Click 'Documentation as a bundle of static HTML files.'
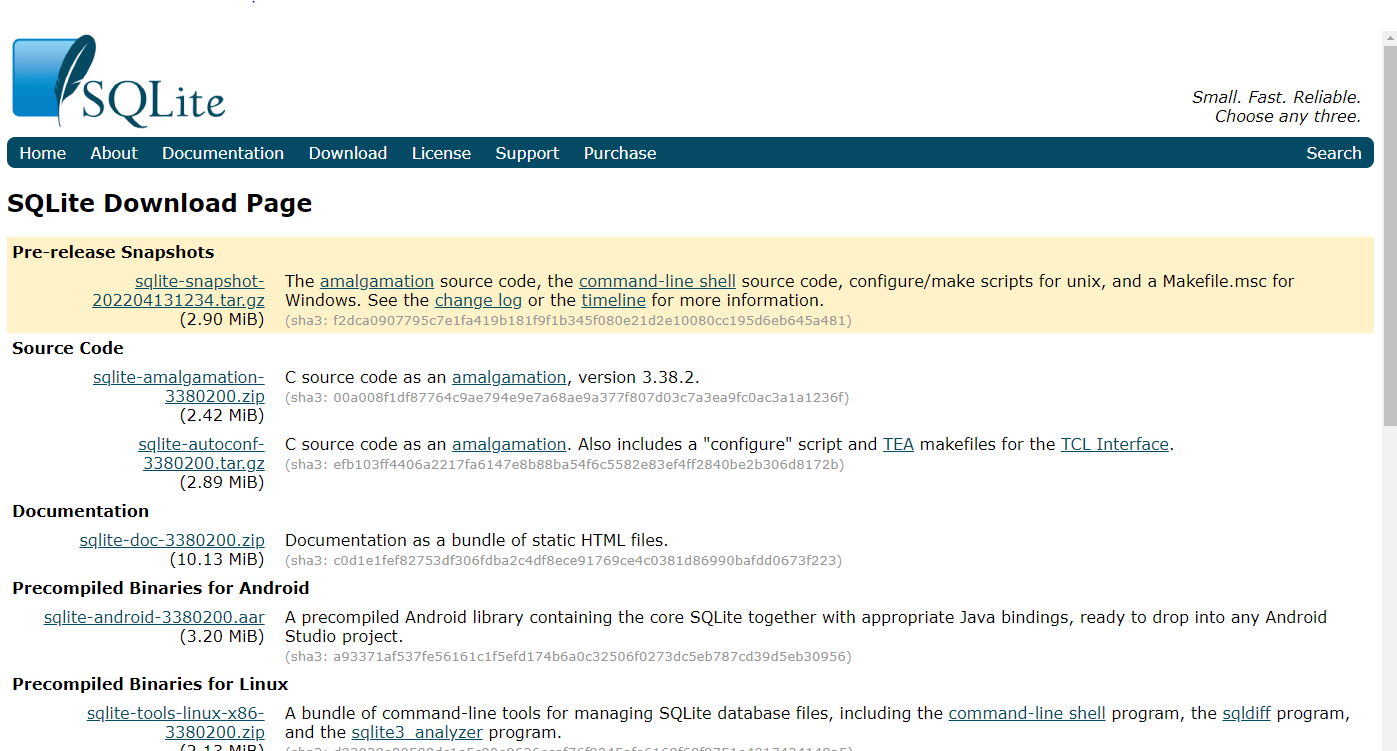The height and width of the screenshot is (751, 1397). tap(476, 540)
